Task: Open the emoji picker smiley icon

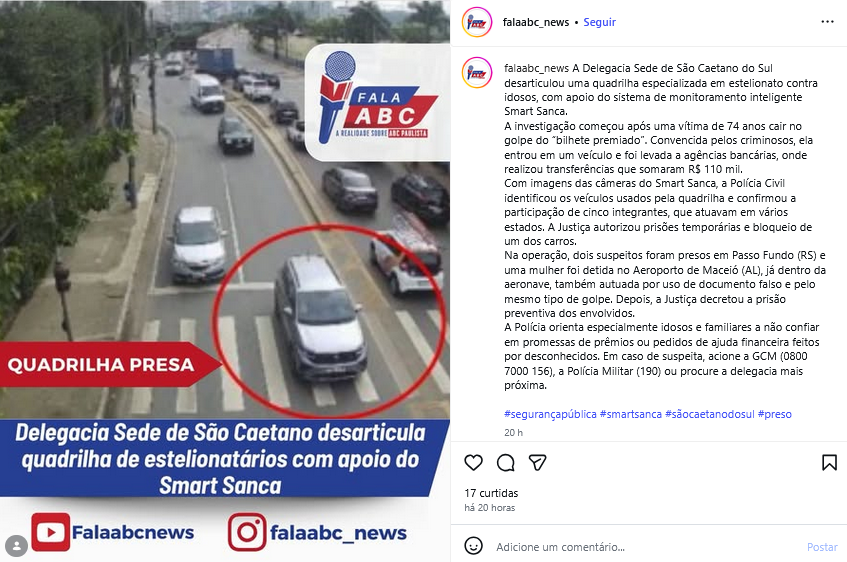Action: [474, 546]
